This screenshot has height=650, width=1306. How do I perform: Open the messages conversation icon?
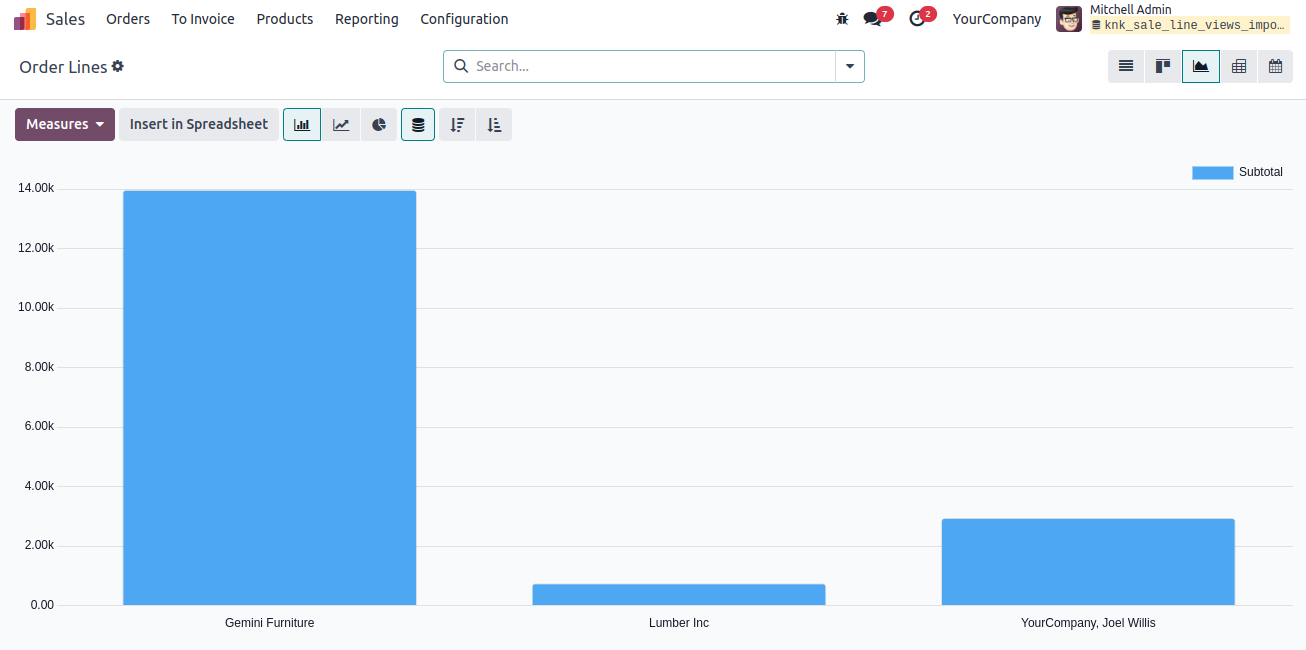(872, 19)
